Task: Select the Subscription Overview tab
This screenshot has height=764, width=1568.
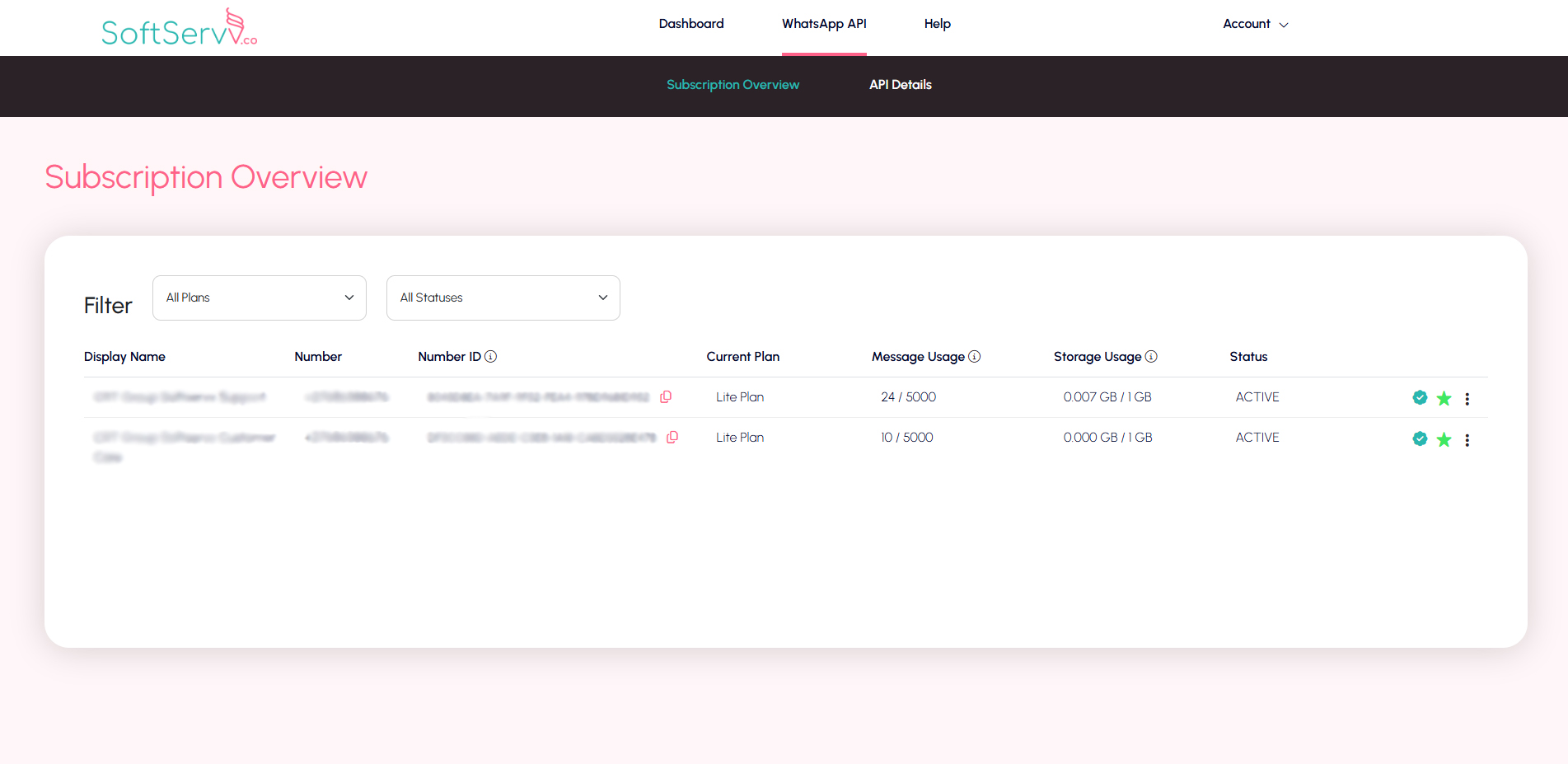Action: click(x=733, y=85)
